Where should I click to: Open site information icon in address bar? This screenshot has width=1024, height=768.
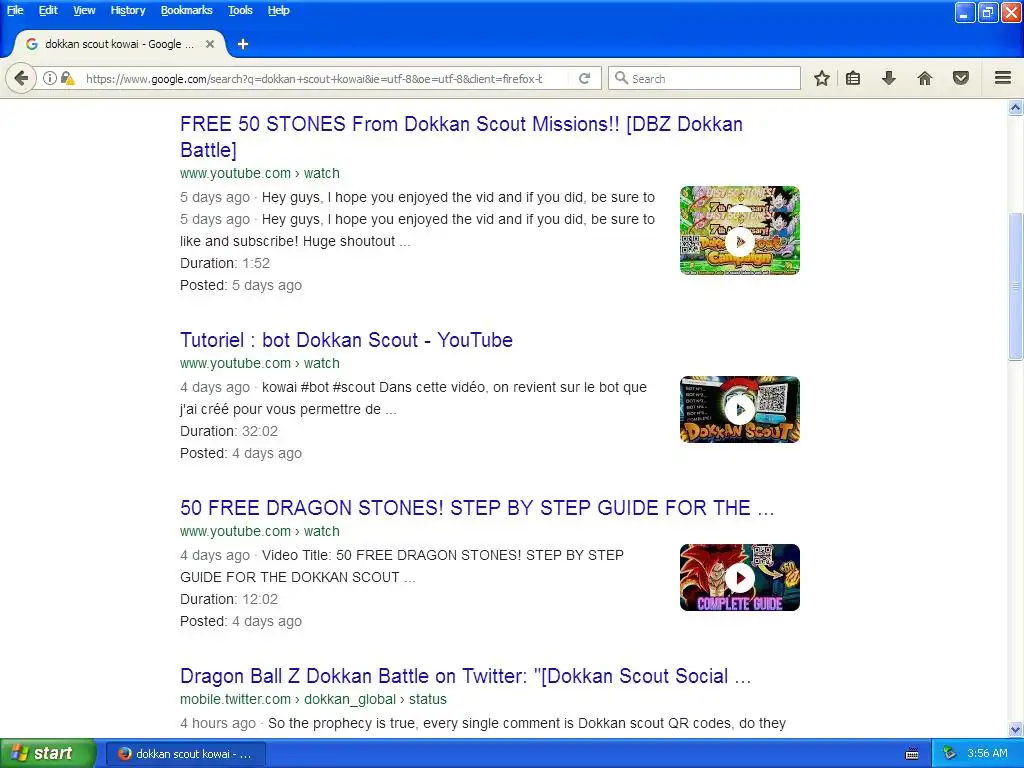[x=50, y=78]
